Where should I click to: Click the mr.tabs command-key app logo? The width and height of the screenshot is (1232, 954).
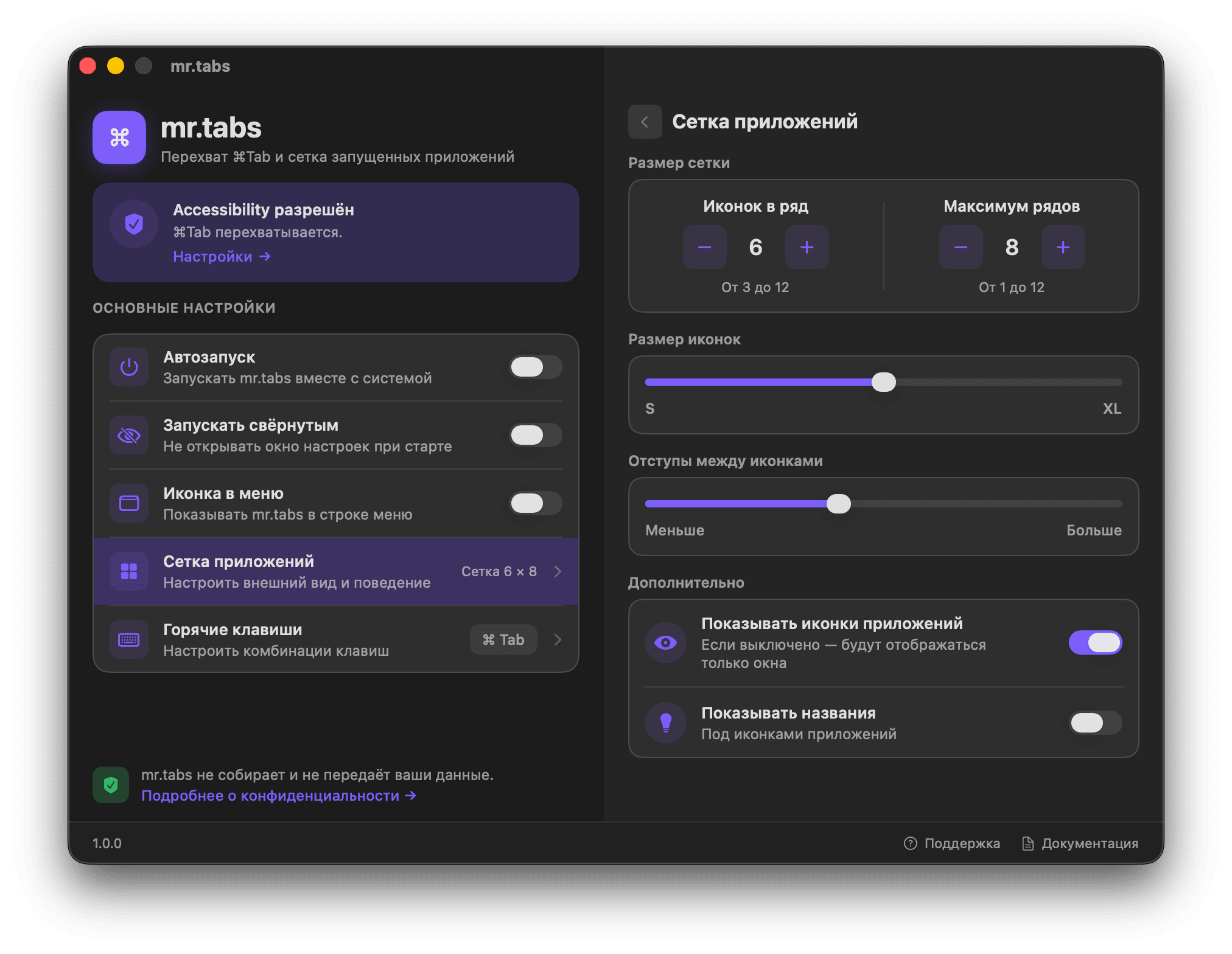click(x=119, y=138)
